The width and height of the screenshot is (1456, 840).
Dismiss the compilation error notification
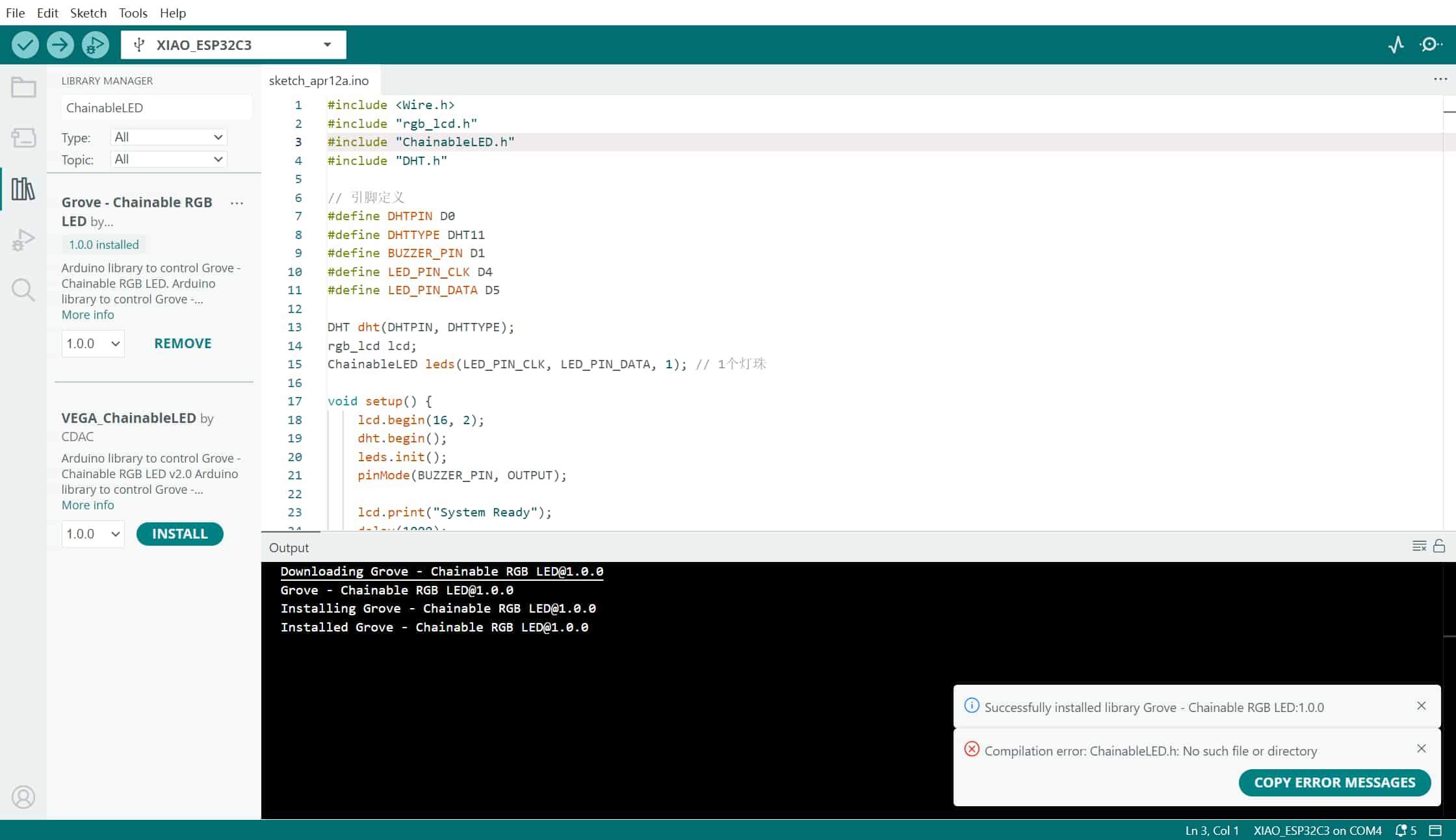pos(1422,748)
